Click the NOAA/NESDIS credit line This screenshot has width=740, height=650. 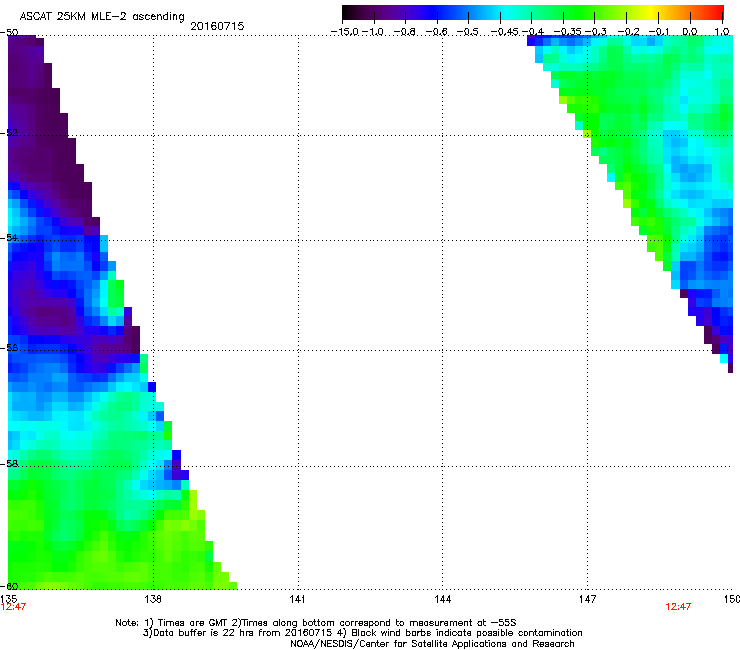(x=432, y=644)
